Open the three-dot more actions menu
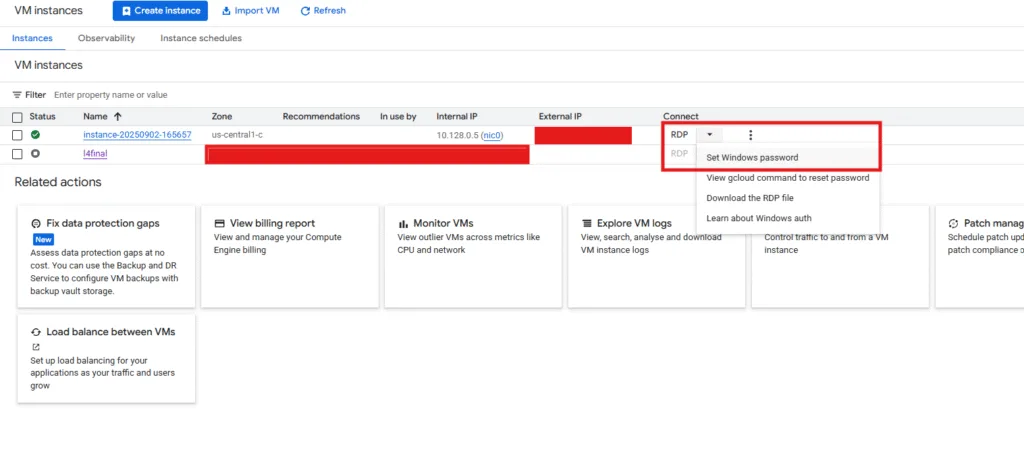1024x460 pixels. click(x=750, y=135)
